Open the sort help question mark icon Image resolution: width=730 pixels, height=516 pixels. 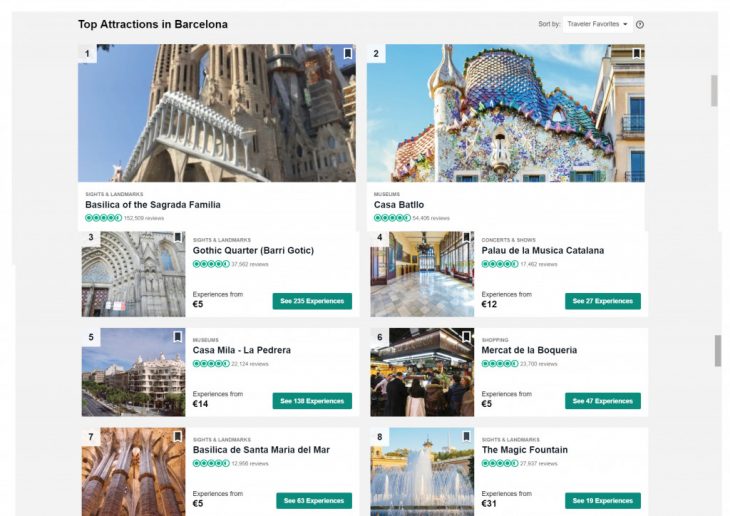[x=640, y=24]
